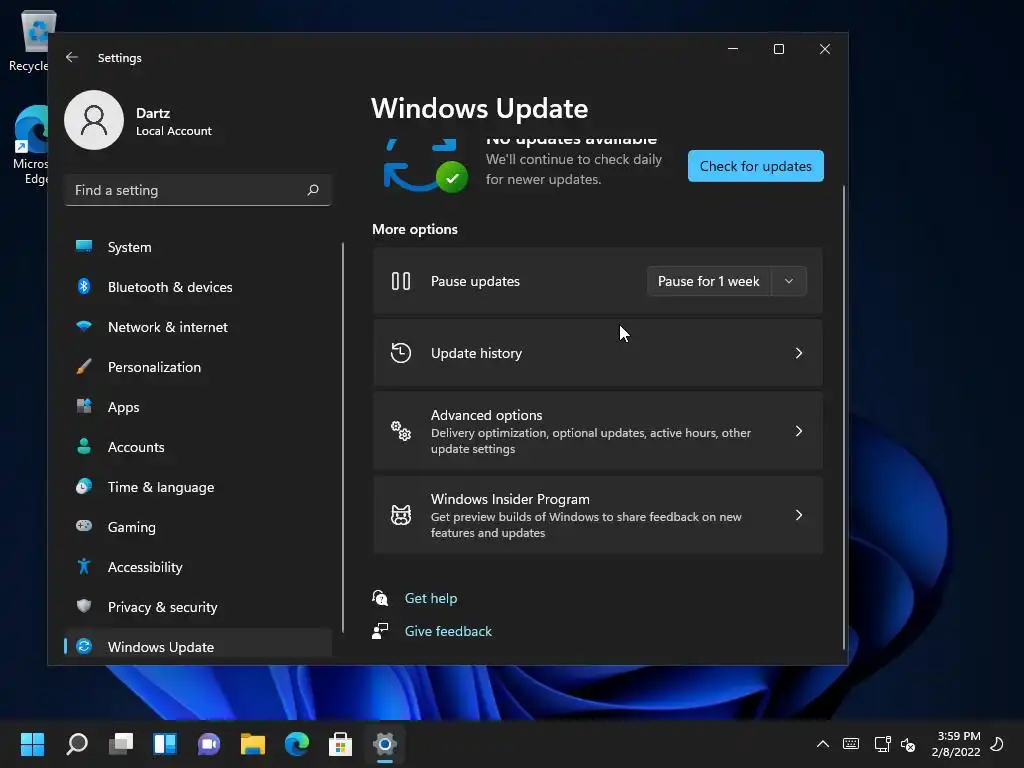This screenshot has width=1024, height=768.
Task: Click the Get help icon
Action: point(380,598)
